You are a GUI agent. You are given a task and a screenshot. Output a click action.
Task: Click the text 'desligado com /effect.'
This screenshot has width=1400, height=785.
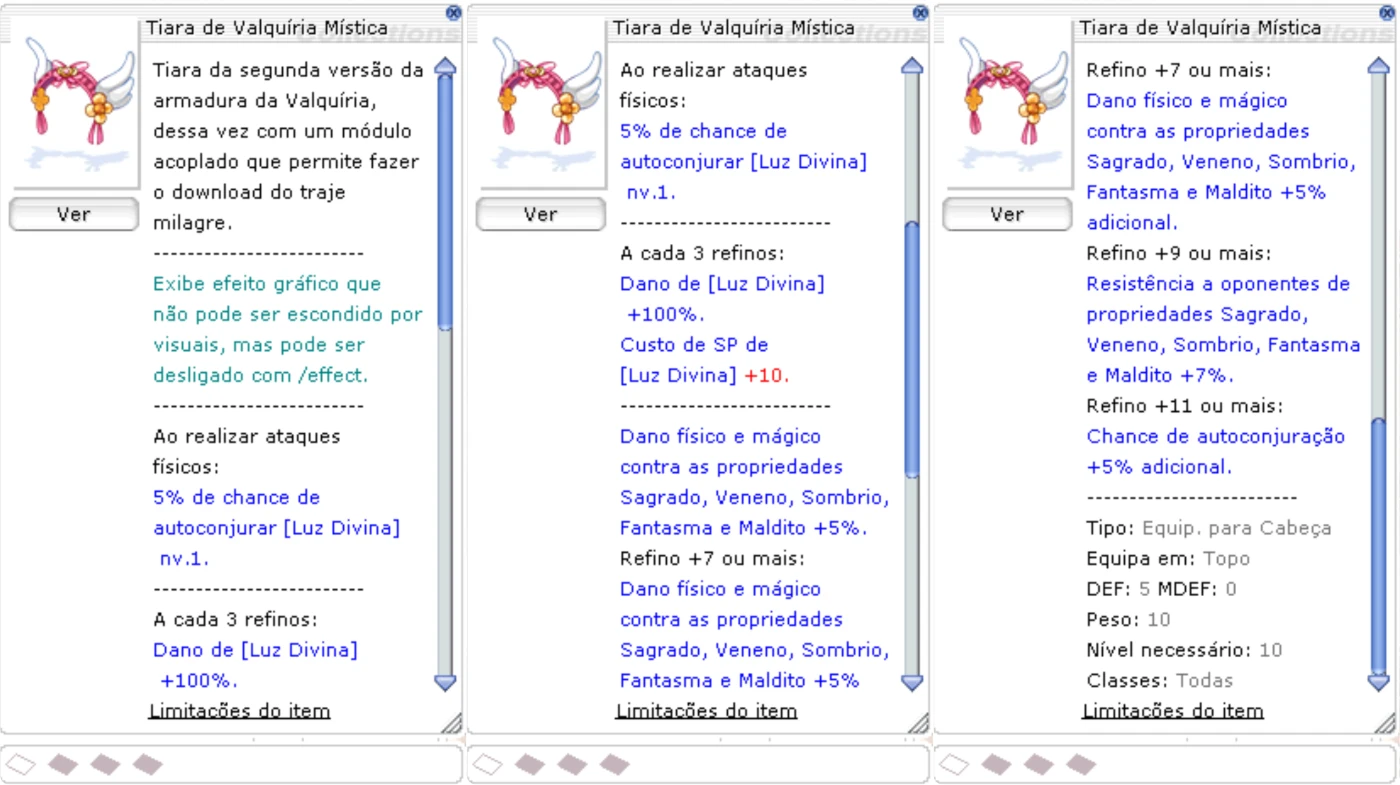pyautogui.click(x=261, y=375)
